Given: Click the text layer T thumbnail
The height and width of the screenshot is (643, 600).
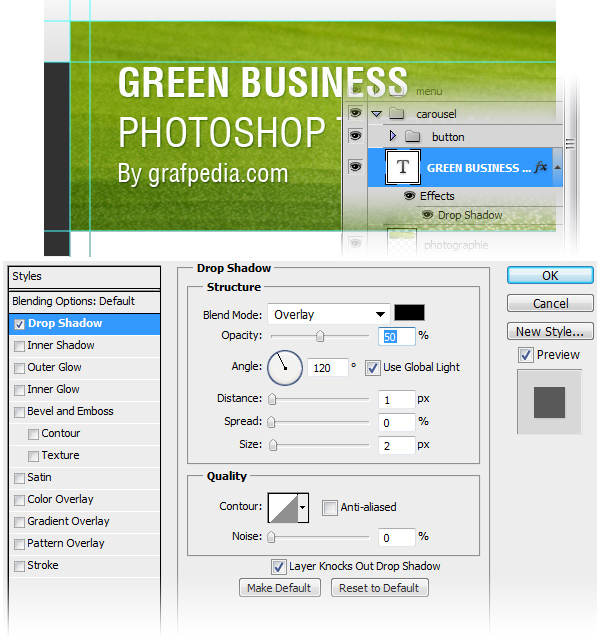Looking at the screenshot, I should coord(403,167).
